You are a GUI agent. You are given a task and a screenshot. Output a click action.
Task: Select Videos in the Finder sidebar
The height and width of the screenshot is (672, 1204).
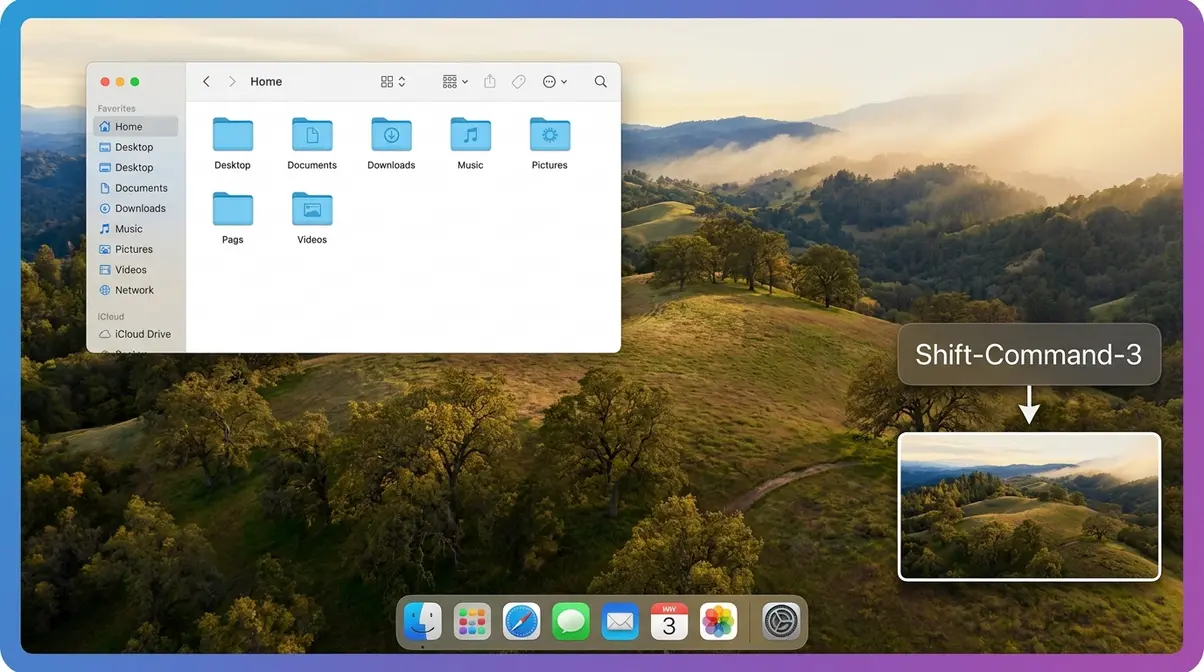tap(135, 270)
